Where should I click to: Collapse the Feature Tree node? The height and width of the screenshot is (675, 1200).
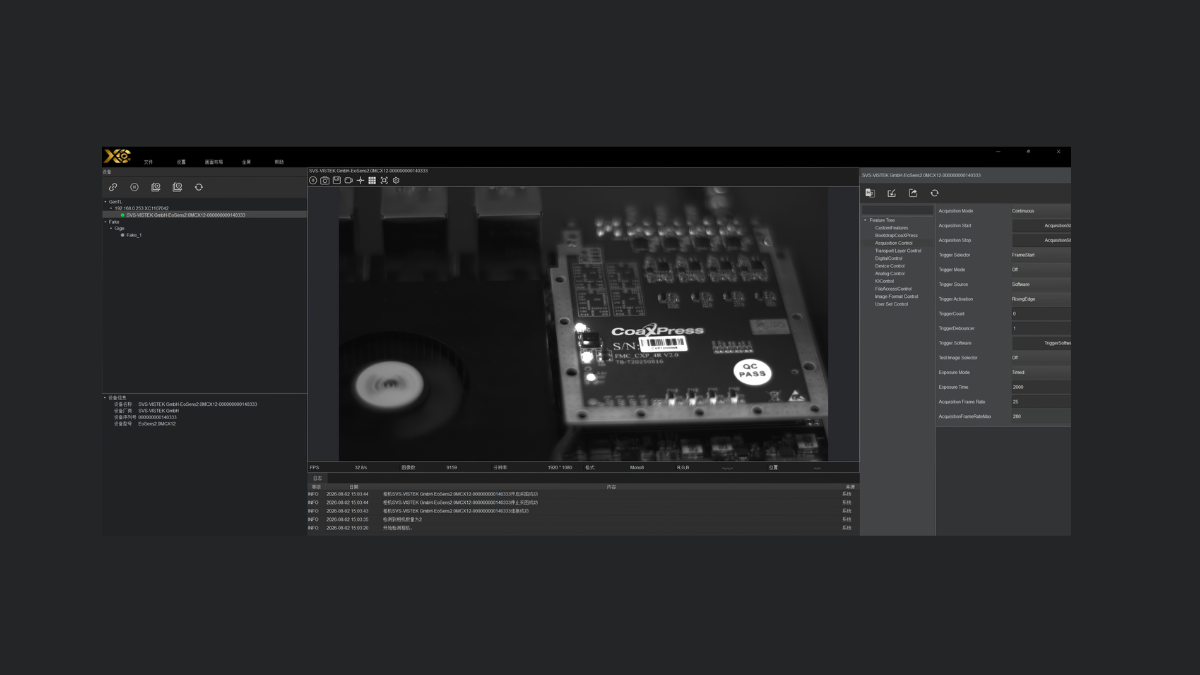[865, 220]
